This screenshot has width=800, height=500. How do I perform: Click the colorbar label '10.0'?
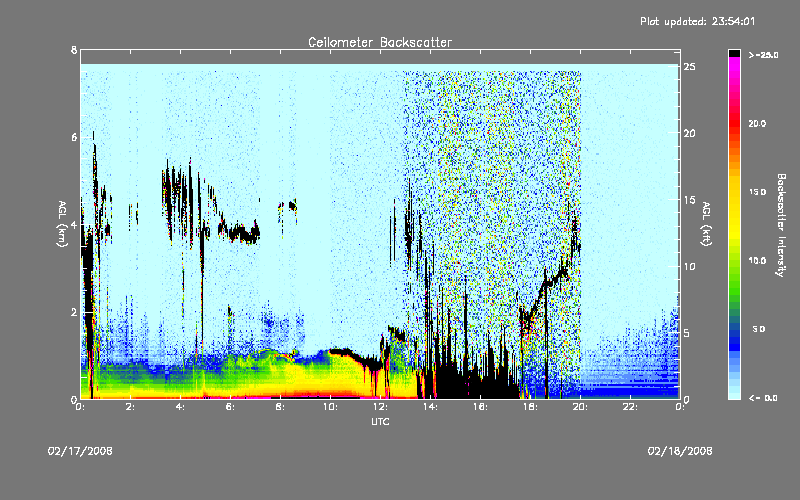(x=757, y=261)
